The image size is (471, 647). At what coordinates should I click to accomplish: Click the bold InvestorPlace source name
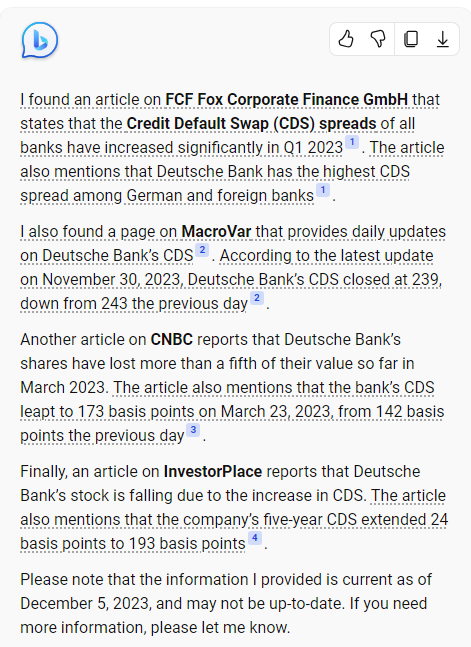coord(213,472)
